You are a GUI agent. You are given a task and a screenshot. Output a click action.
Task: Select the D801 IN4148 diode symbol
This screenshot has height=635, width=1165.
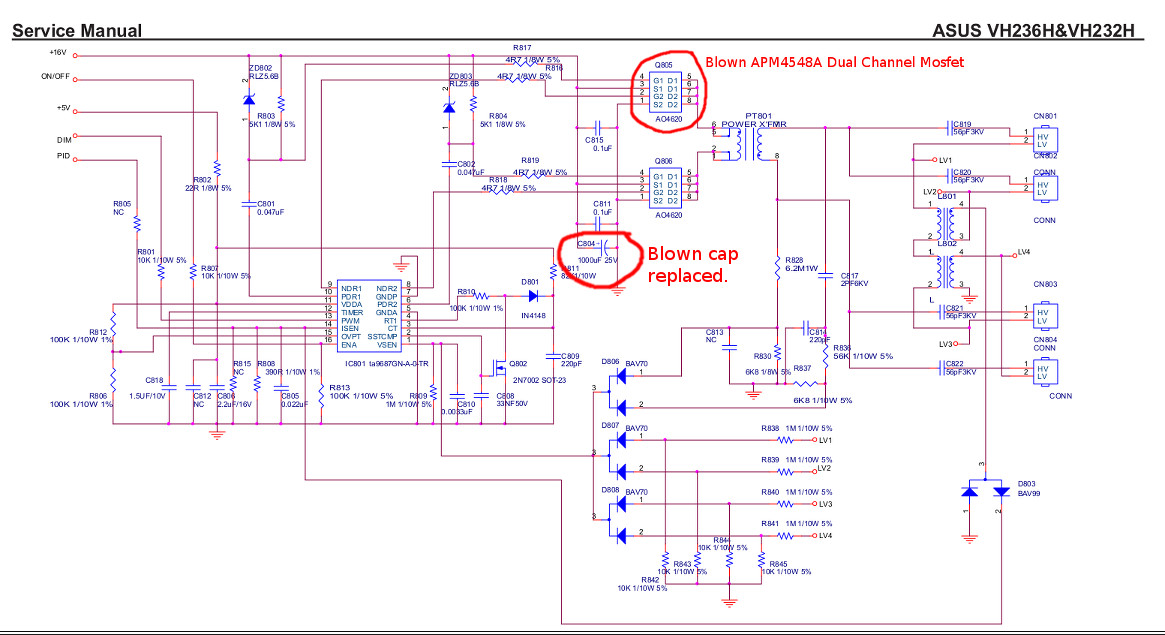532,296
